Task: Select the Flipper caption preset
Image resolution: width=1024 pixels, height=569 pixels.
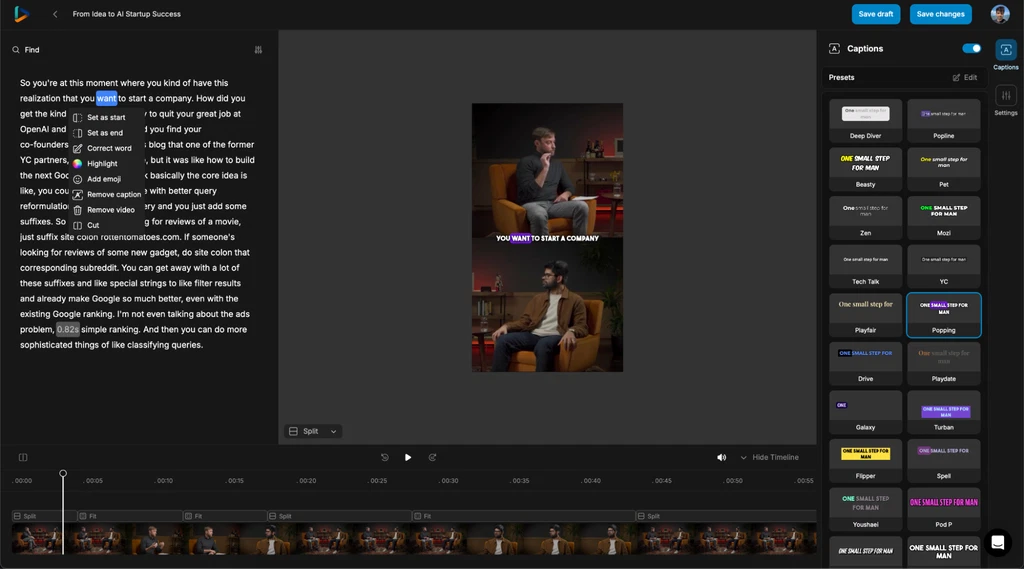Action: [865, 460]
